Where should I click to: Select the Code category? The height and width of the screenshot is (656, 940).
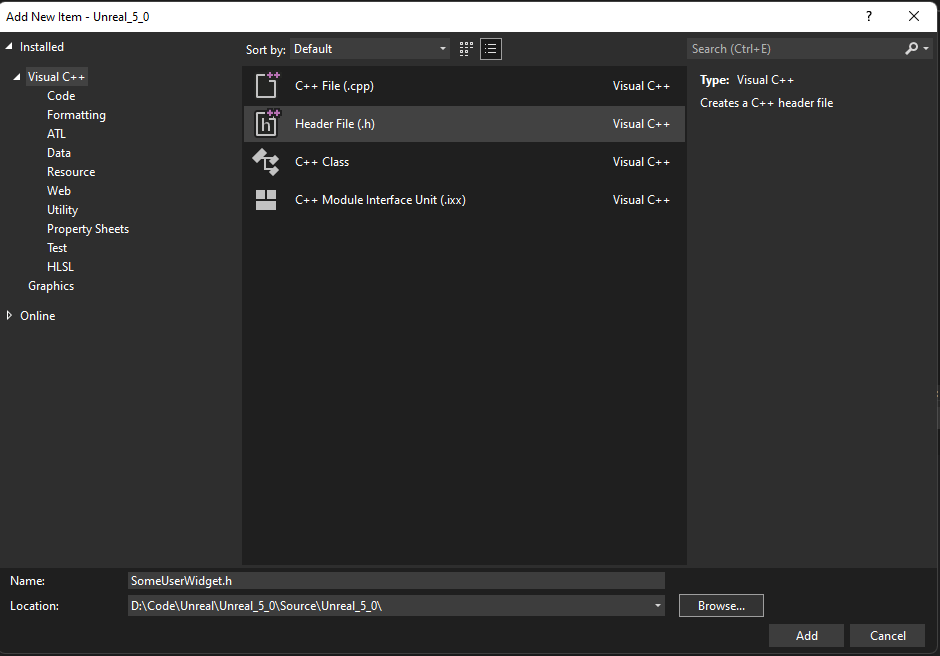click(60, 95)
